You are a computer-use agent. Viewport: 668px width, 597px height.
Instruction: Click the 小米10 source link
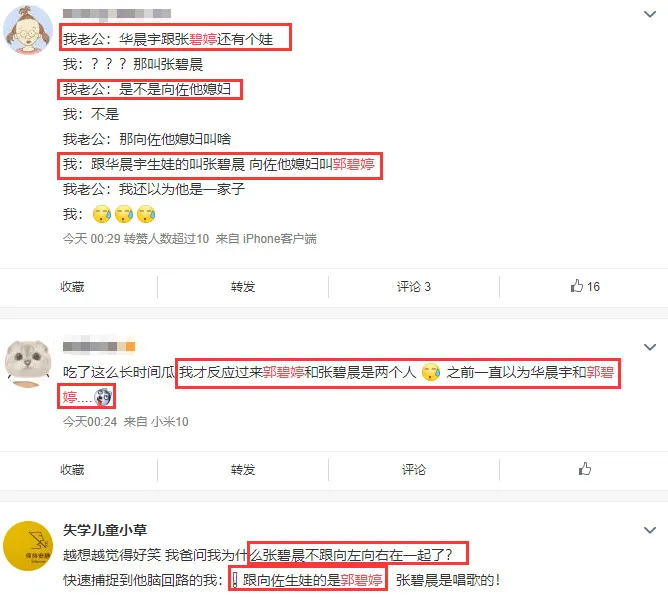click(170, 422)
